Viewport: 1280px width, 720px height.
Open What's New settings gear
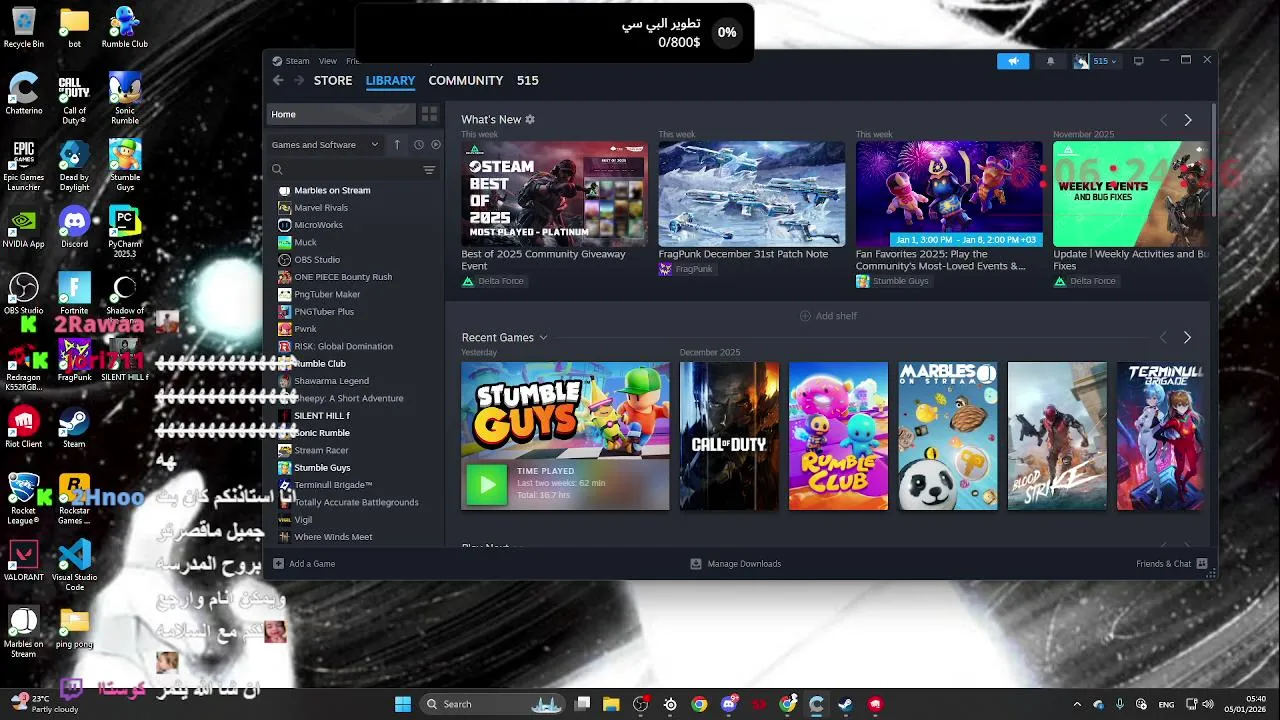(530, 119)
